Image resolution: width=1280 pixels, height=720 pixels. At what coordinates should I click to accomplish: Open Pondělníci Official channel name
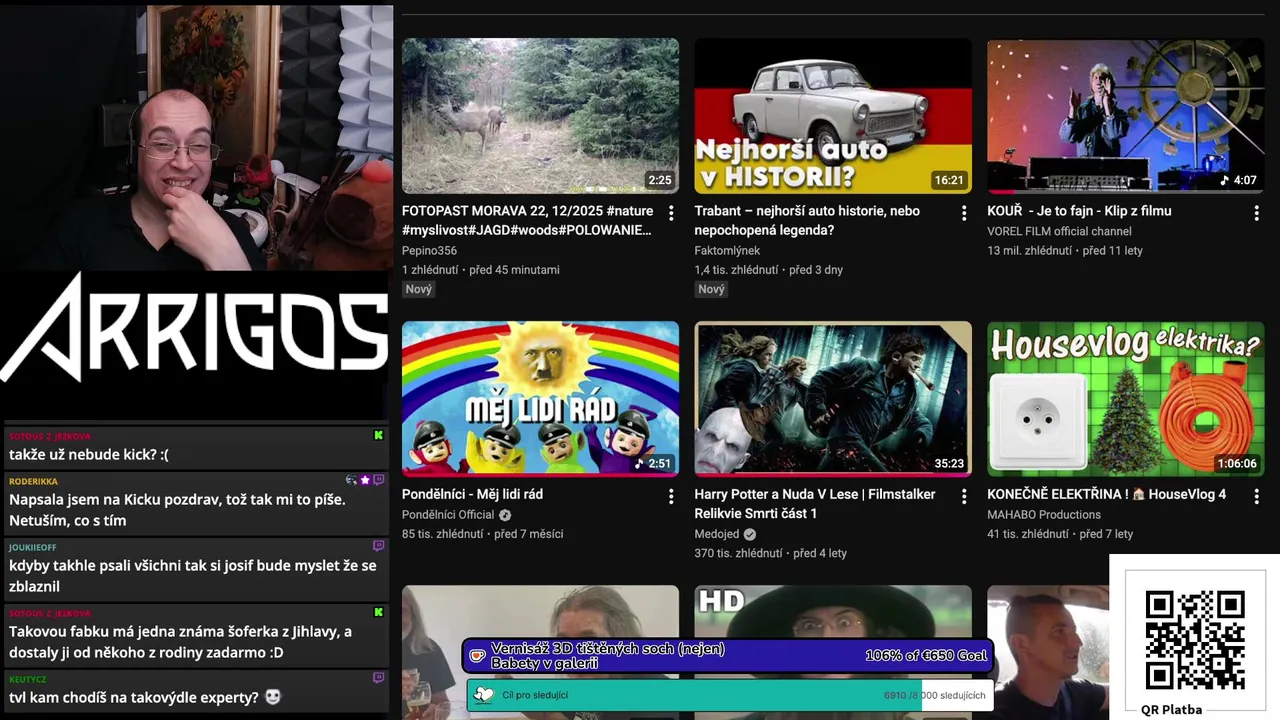448,515
